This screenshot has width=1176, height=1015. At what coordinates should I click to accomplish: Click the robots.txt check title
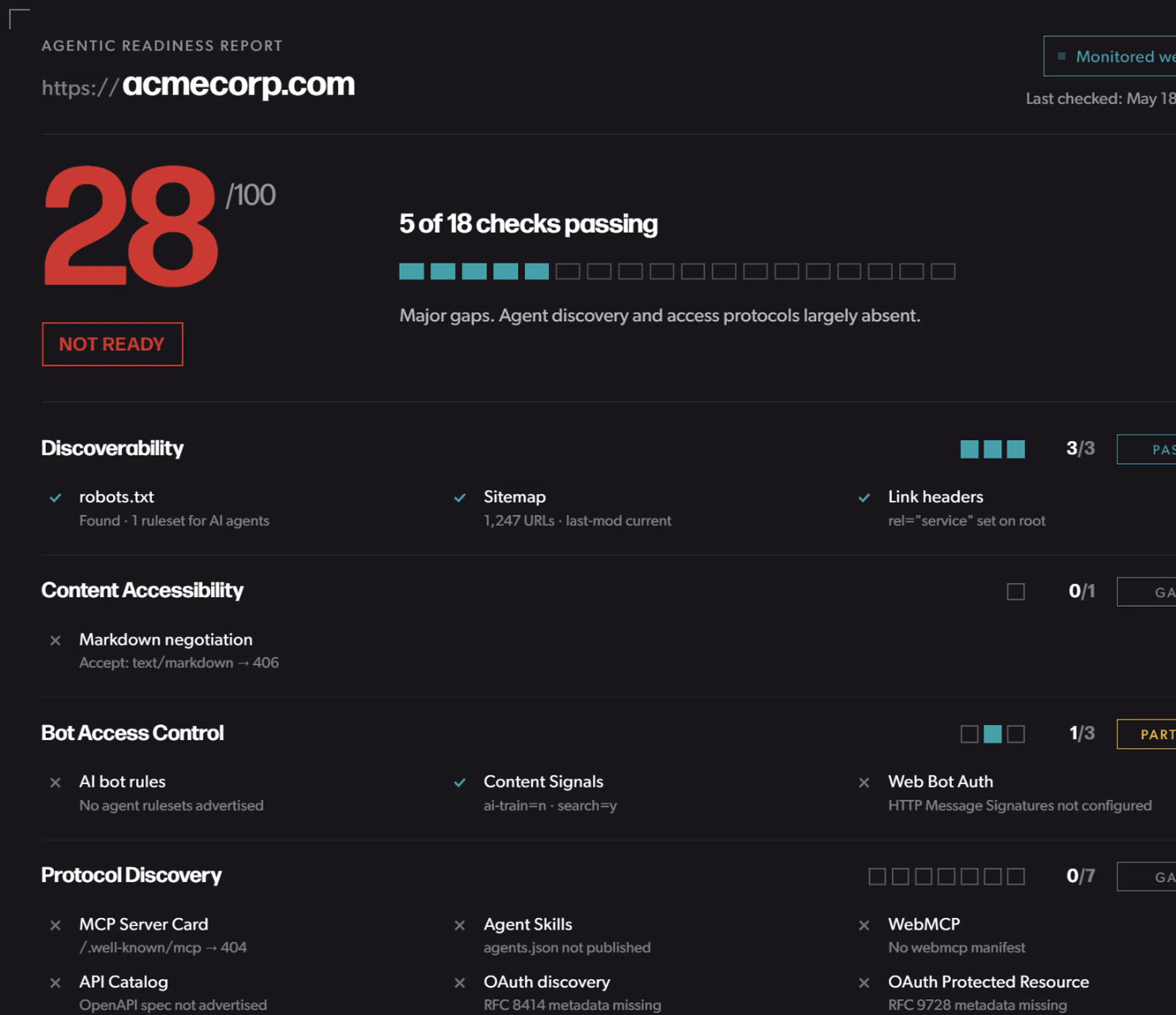(116, 496)
